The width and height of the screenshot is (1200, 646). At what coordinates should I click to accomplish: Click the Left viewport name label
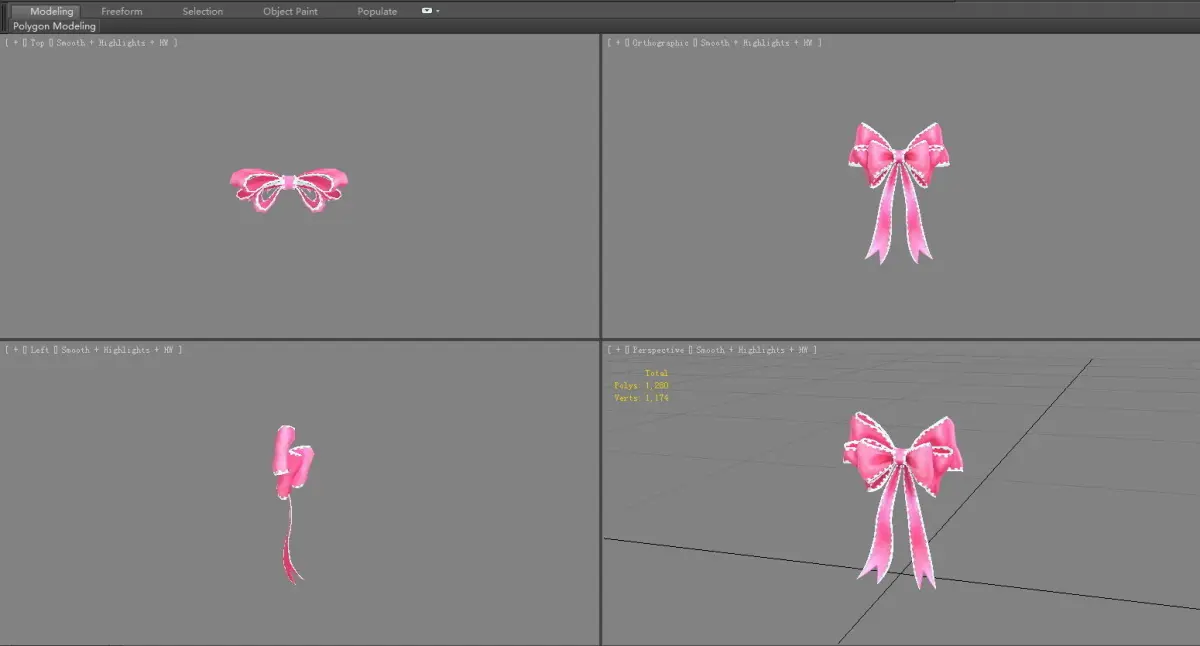[x=40, y=350]
